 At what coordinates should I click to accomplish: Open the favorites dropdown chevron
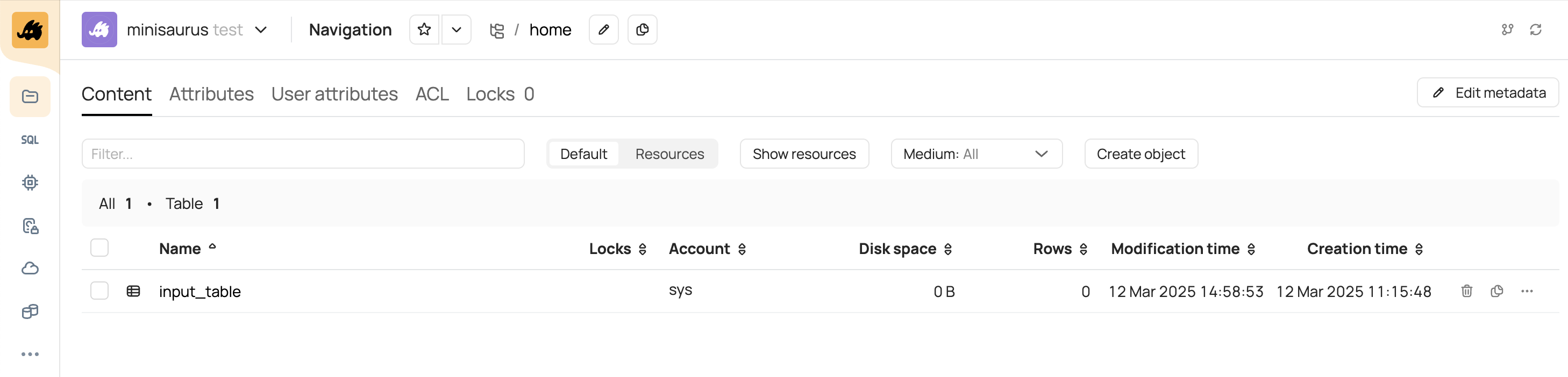(x=456, y=30)
